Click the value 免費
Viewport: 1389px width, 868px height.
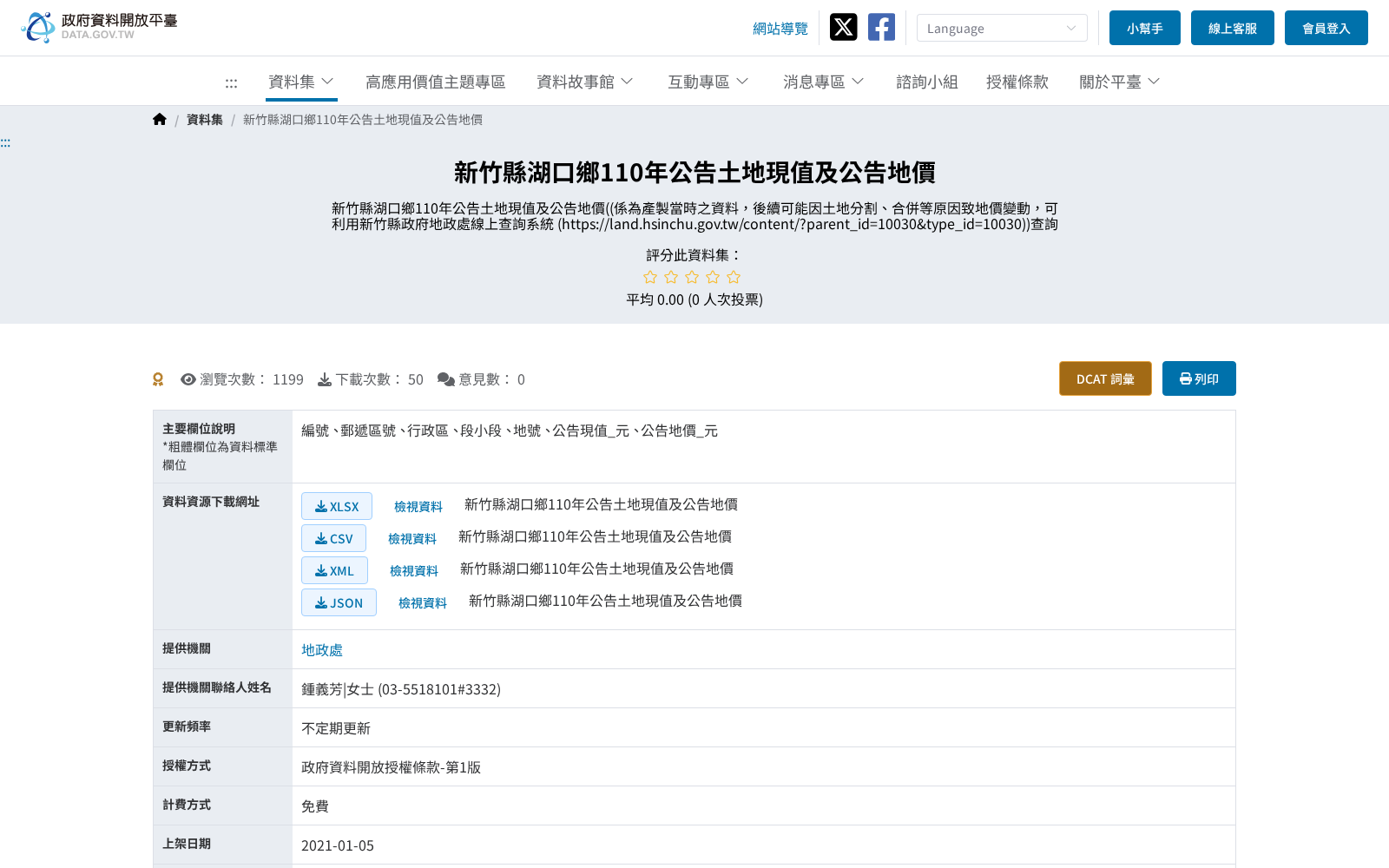pyautogui.click(x=315, y=806)
